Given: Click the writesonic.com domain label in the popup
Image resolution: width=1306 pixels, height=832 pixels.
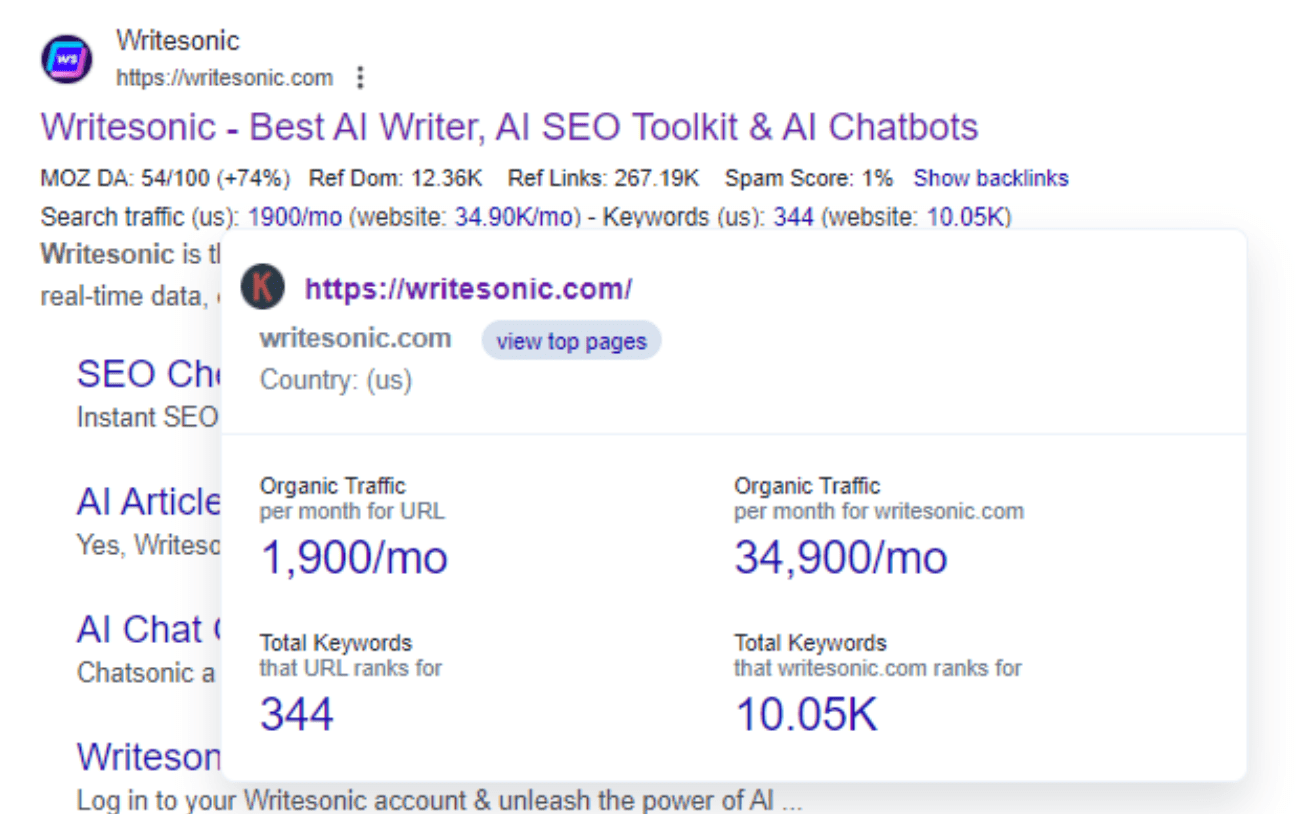Looking at the screenshot, I should (355, 338).
